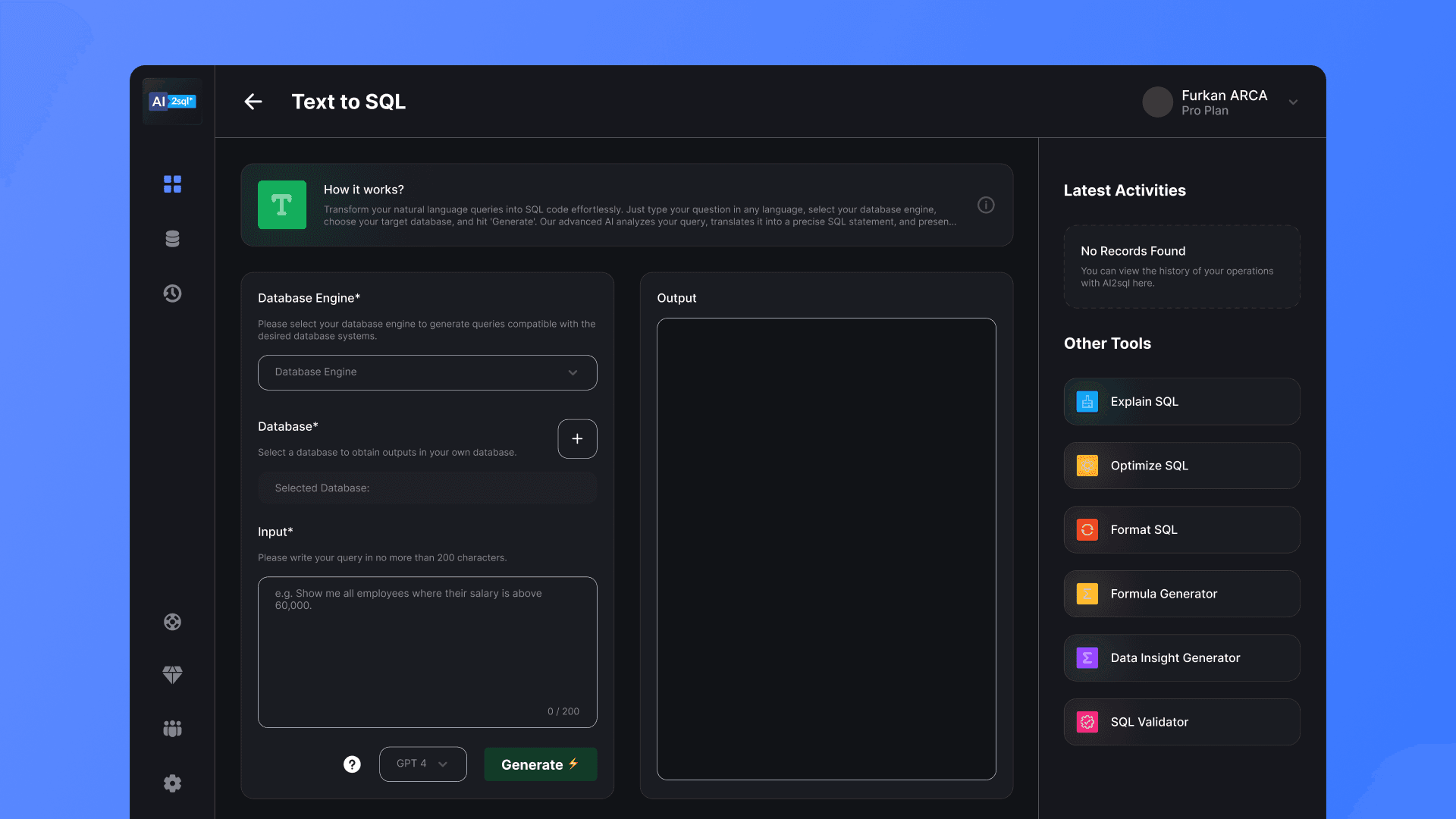Open the dashboard grid icon in sidebar
The width and height of the screenshot is (1456, 819).
(172, 184)
